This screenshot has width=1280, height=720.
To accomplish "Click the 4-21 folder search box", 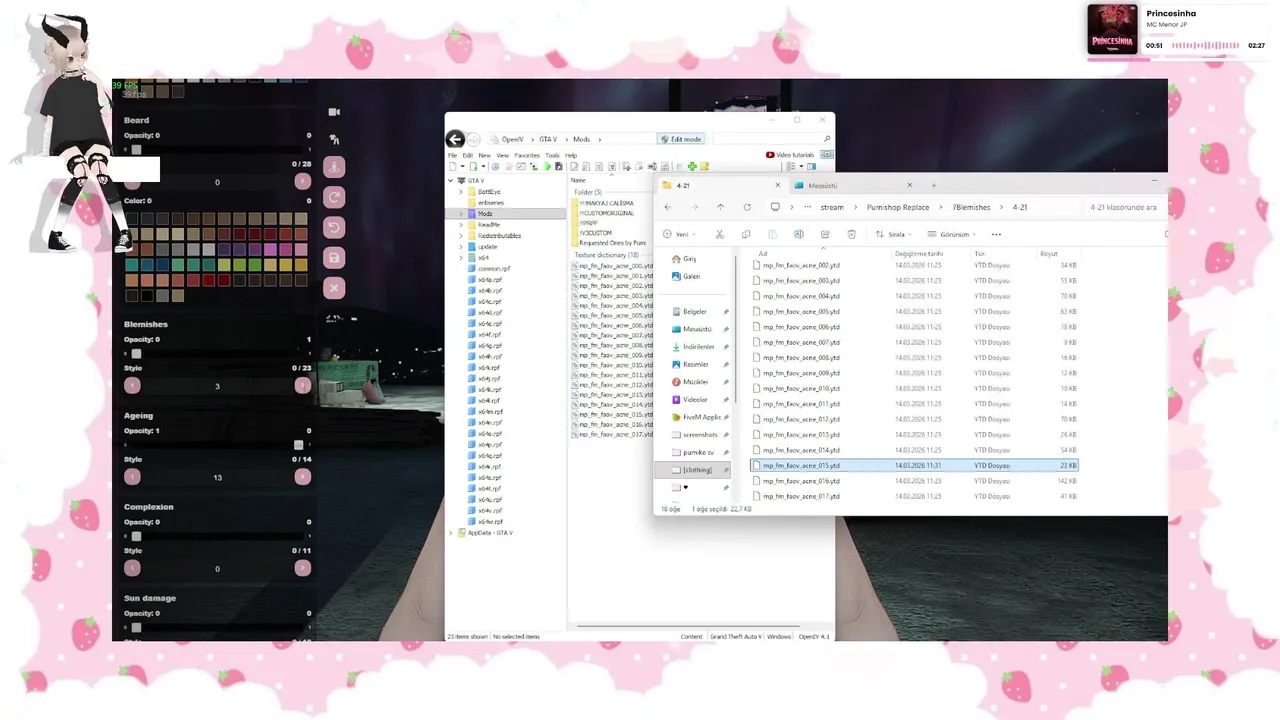I will point(1122,207).
